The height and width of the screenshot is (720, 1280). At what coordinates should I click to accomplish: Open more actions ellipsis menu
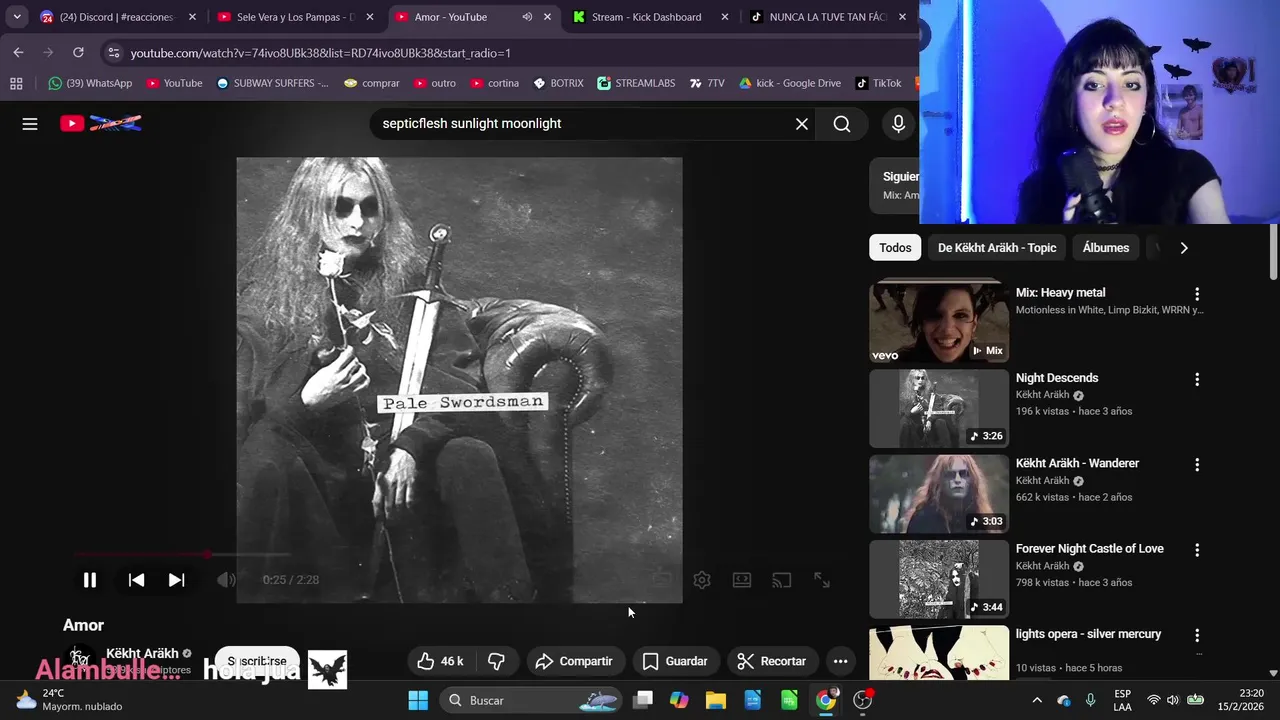coord(840,661)
